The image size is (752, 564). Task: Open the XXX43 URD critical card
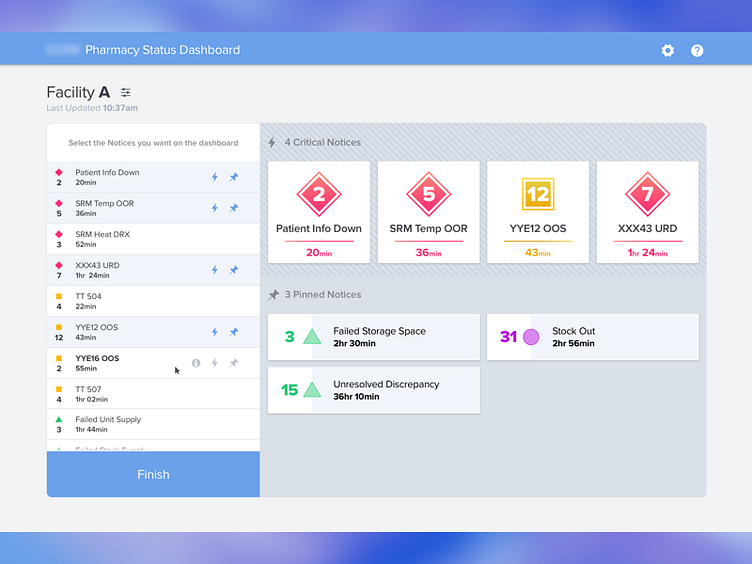pos(647,212)
